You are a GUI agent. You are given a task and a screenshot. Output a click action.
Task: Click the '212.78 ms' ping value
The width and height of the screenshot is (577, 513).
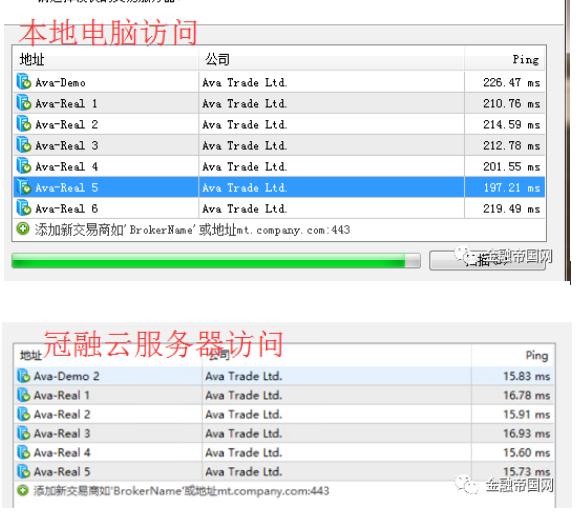coord(512,145)
